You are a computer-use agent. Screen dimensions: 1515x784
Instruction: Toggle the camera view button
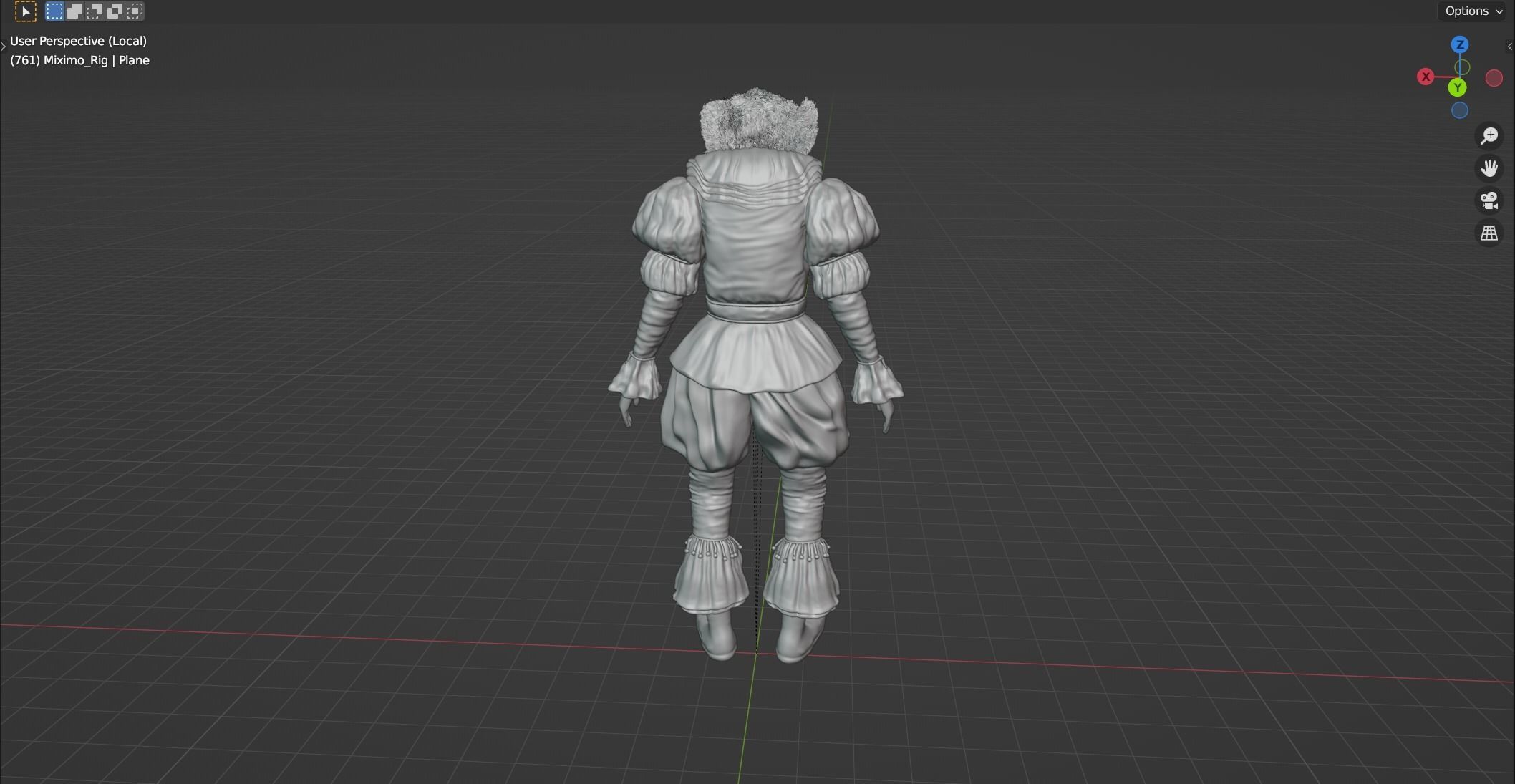1489,200
